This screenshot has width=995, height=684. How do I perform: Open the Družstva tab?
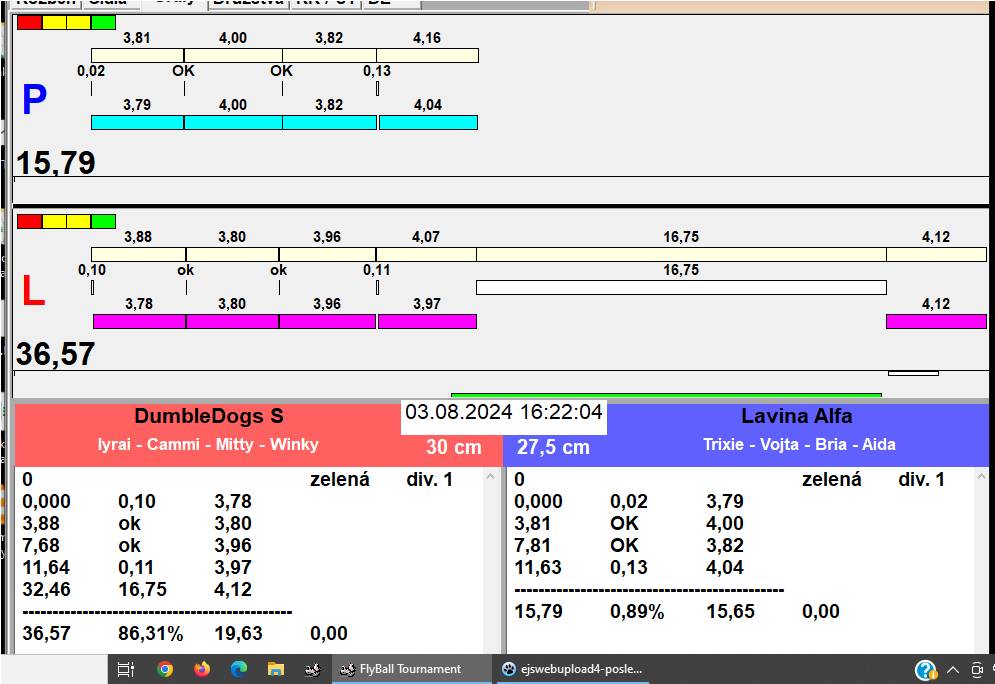point(247,3)
